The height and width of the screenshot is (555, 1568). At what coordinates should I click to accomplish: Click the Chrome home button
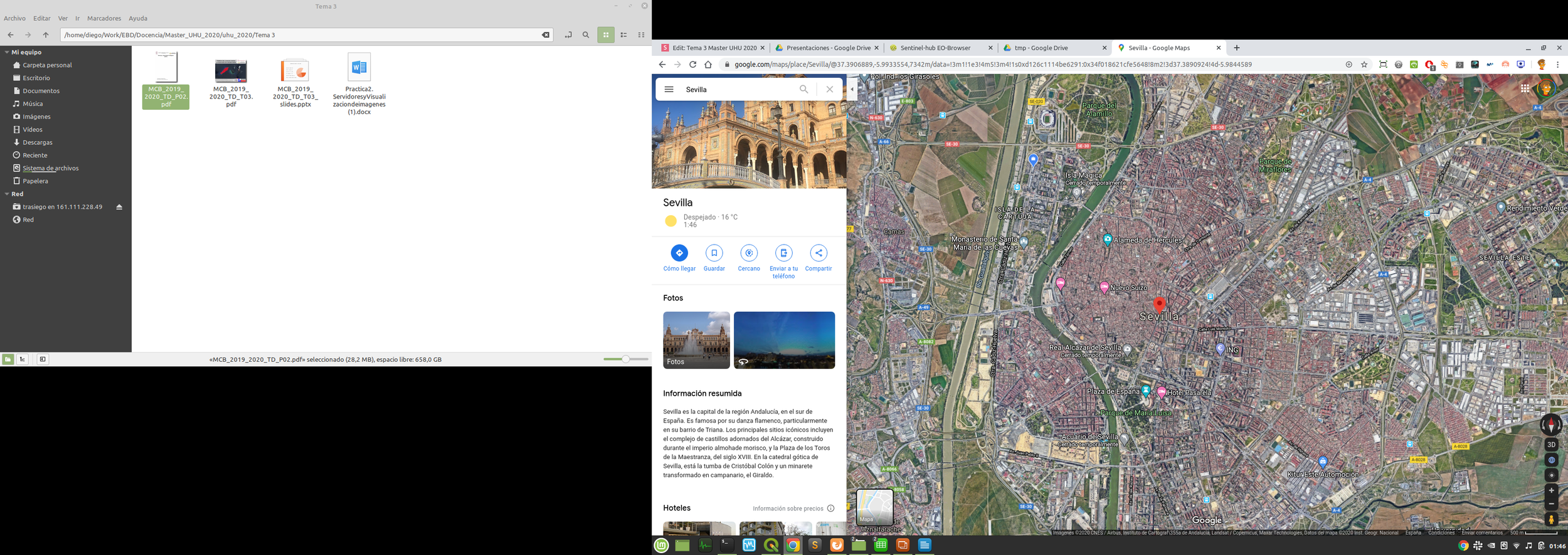708,65
